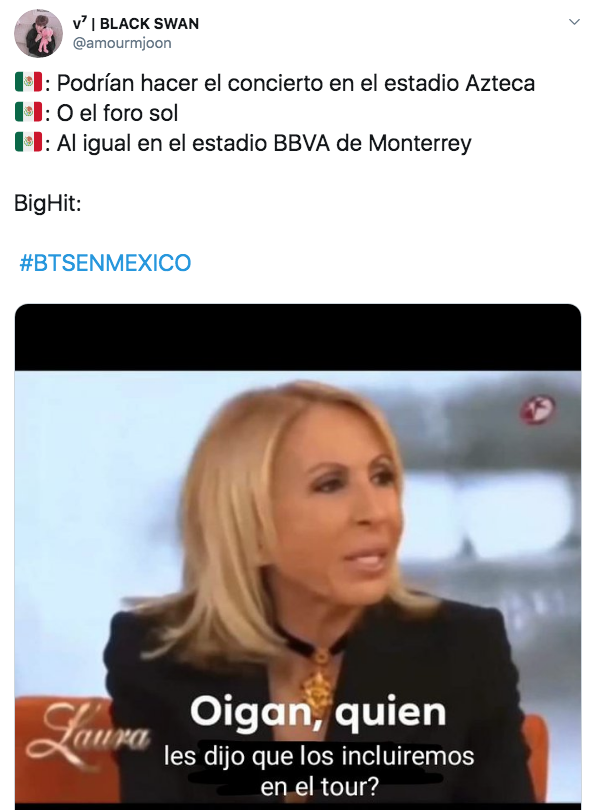This screenshot has height=810, width=589.
Task: Click the flag emoji before 'Al igual'
Action: pyautogui.click(x=28, y=142)
